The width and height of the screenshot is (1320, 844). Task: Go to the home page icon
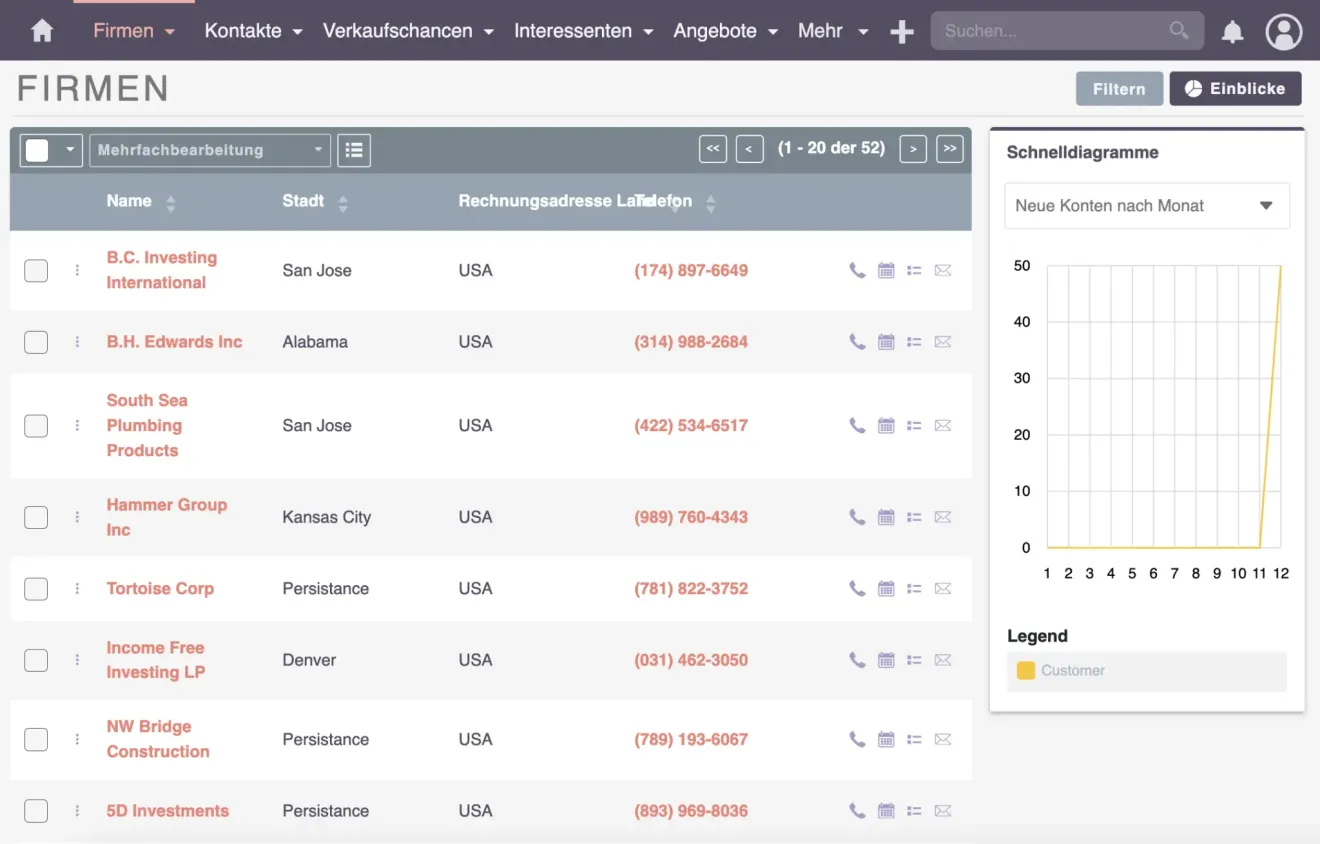click(x=42, y=31)
